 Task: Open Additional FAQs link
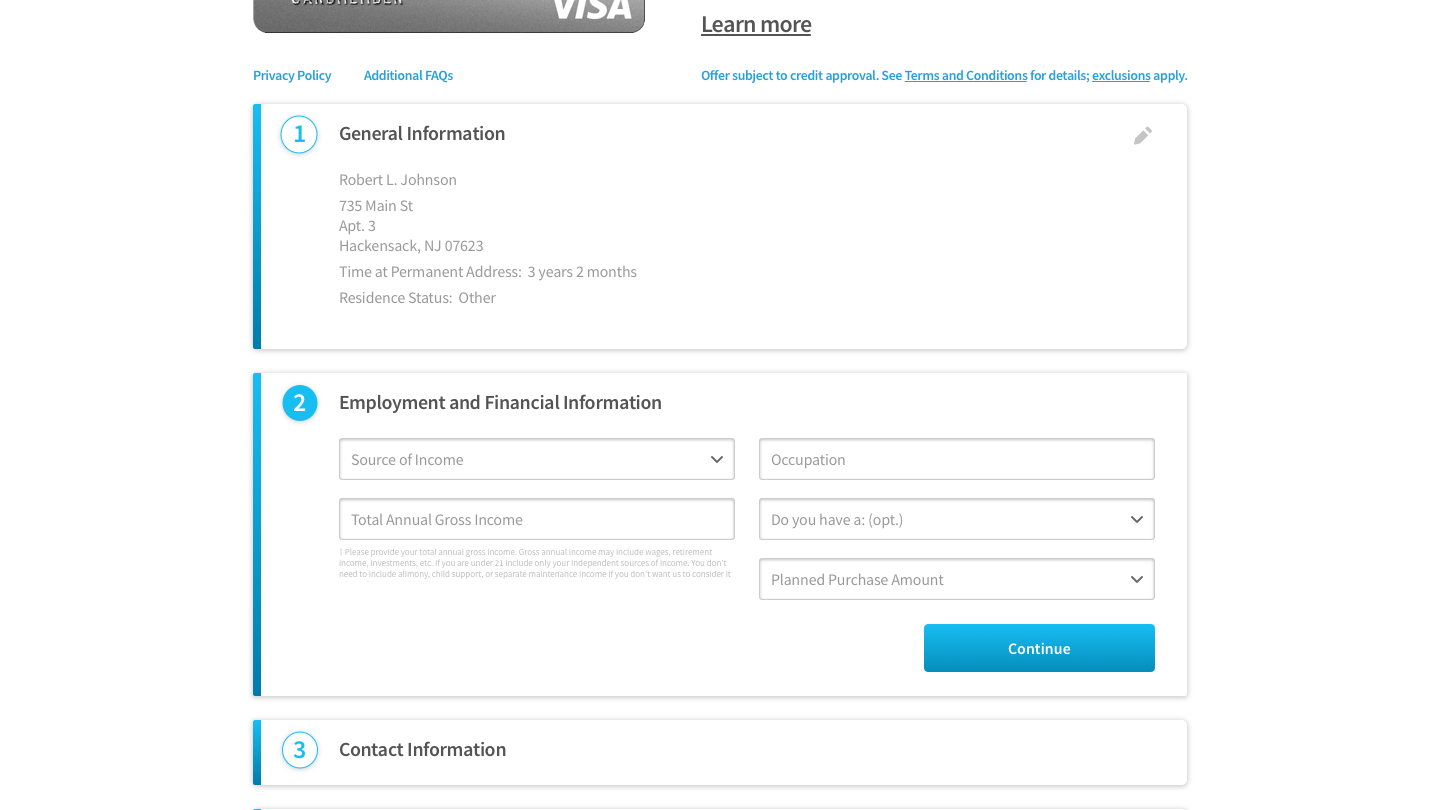pos(408,76)
